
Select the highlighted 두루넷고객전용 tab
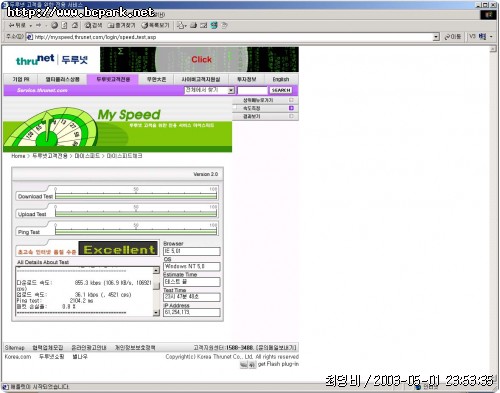pyautogui.click(x=113, y=79)
